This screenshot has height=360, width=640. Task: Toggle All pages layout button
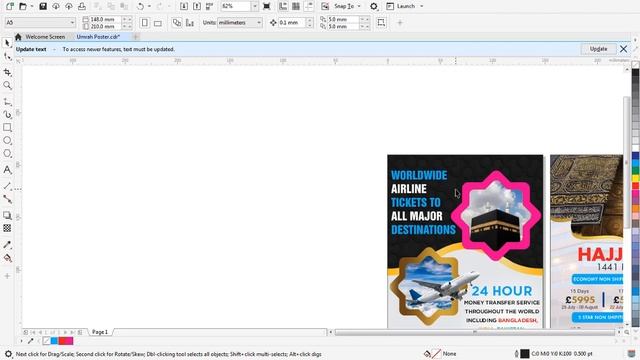[x=177, y=23]
